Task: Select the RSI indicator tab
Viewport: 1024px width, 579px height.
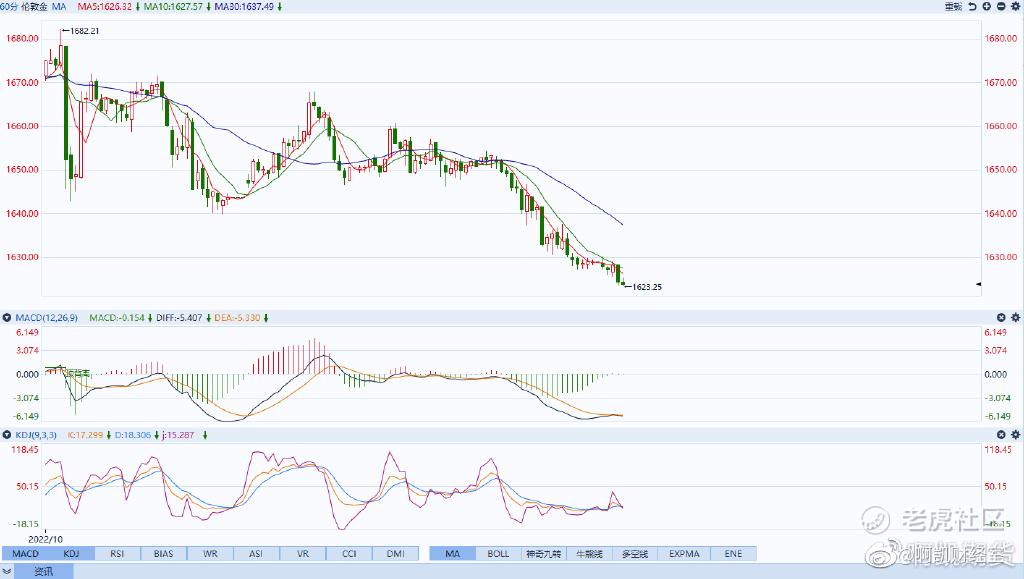Action: (x=118, y=554)
